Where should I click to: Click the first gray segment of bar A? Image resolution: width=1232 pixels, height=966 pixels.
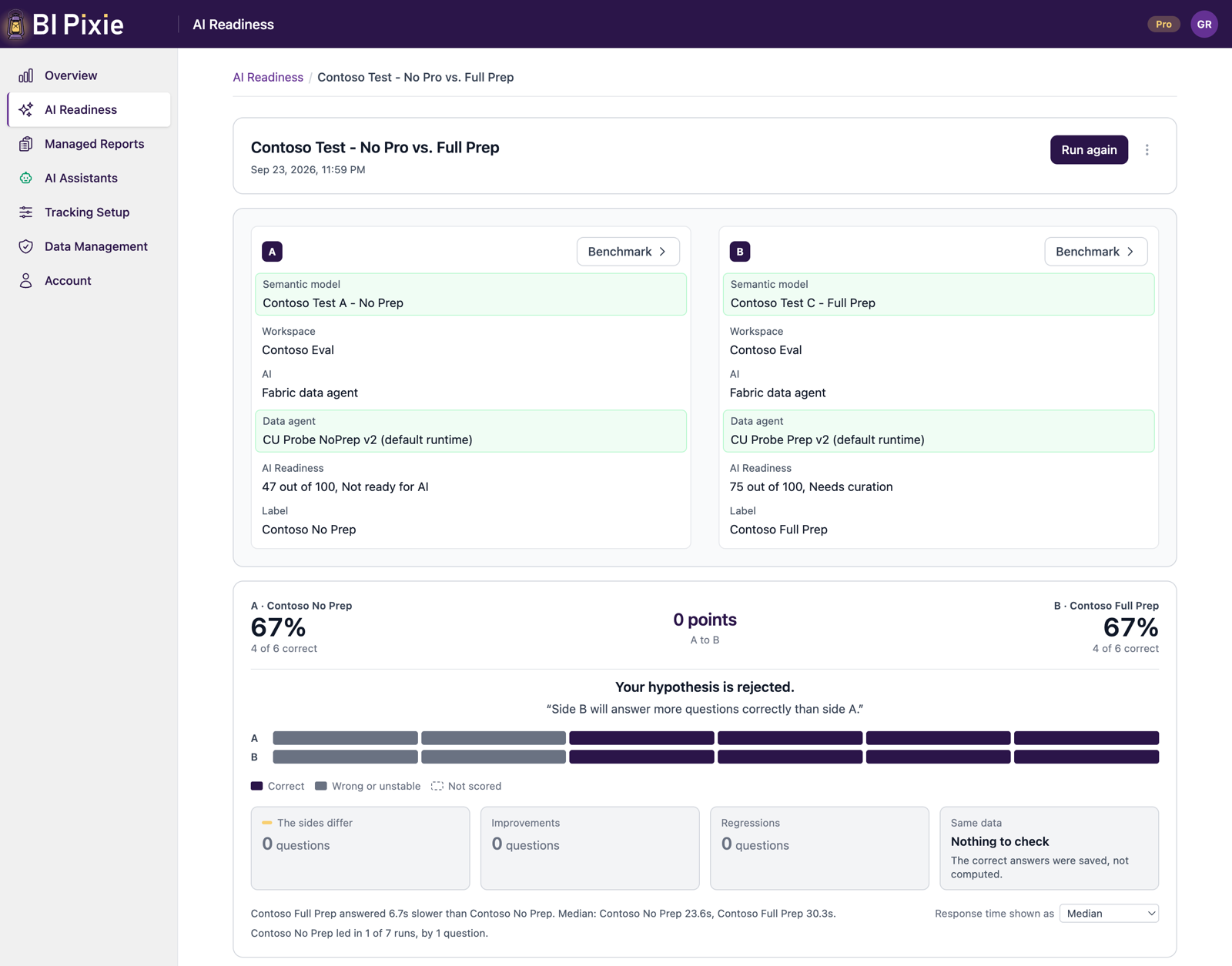[x=346, y=738]
